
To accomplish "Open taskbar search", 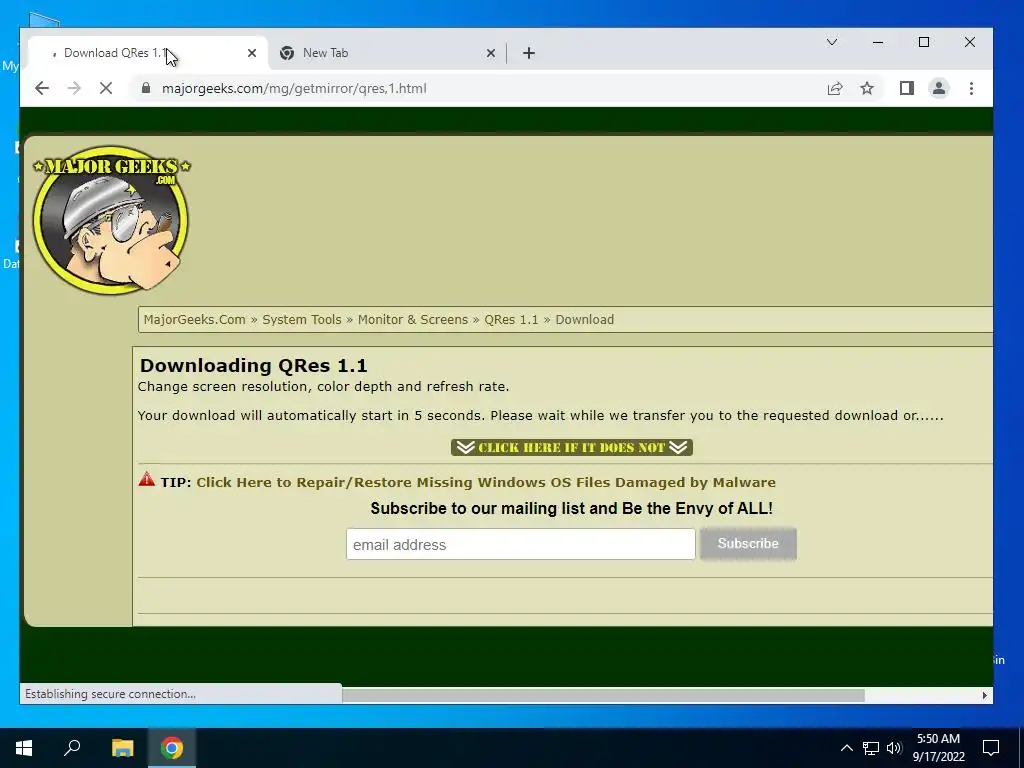I will 72,748.
